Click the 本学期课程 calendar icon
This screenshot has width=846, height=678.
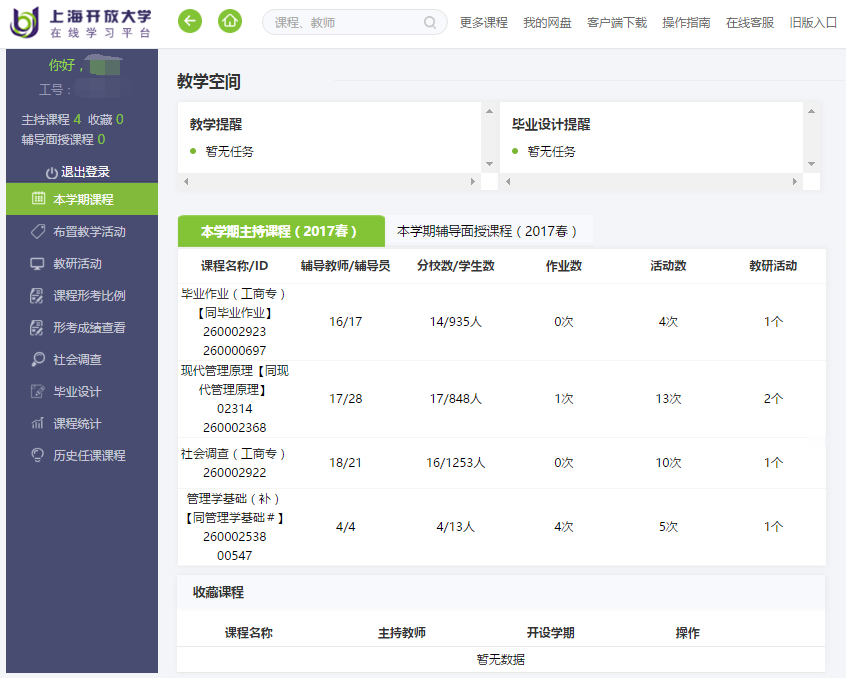pos(38,198)
